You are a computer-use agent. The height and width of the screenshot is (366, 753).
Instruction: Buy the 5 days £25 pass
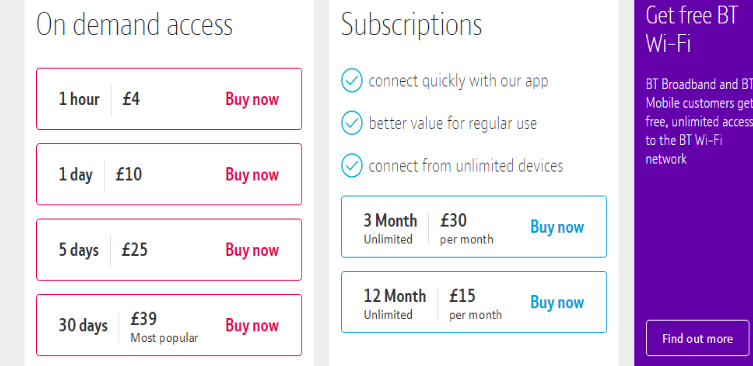click(252, 250)
